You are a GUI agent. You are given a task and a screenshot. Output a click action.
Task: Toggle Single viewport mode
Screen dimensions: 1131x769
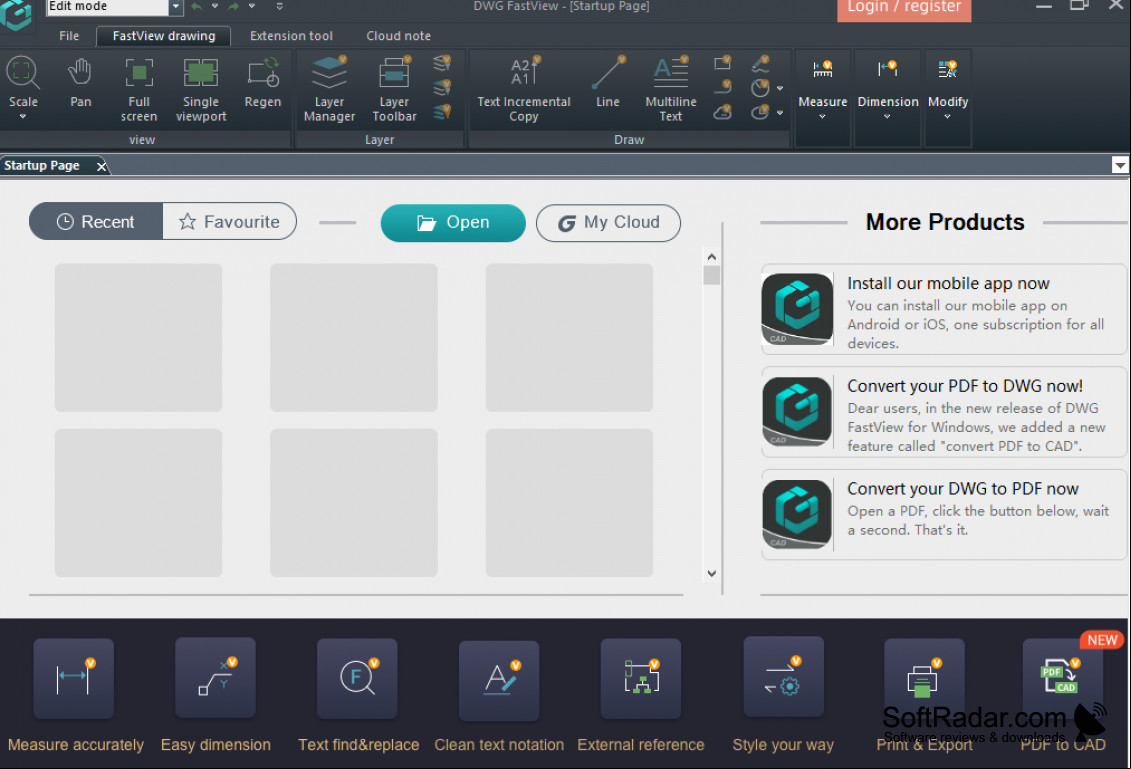201,89
